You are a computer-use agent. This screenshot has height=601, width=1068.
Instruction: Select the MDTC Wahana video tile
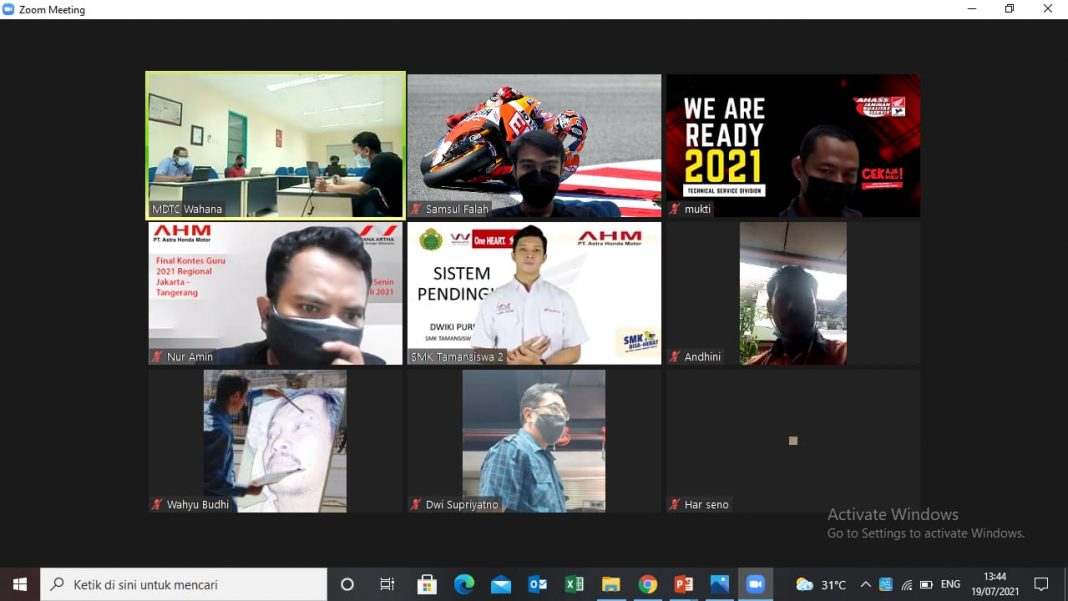click(275, 144)
